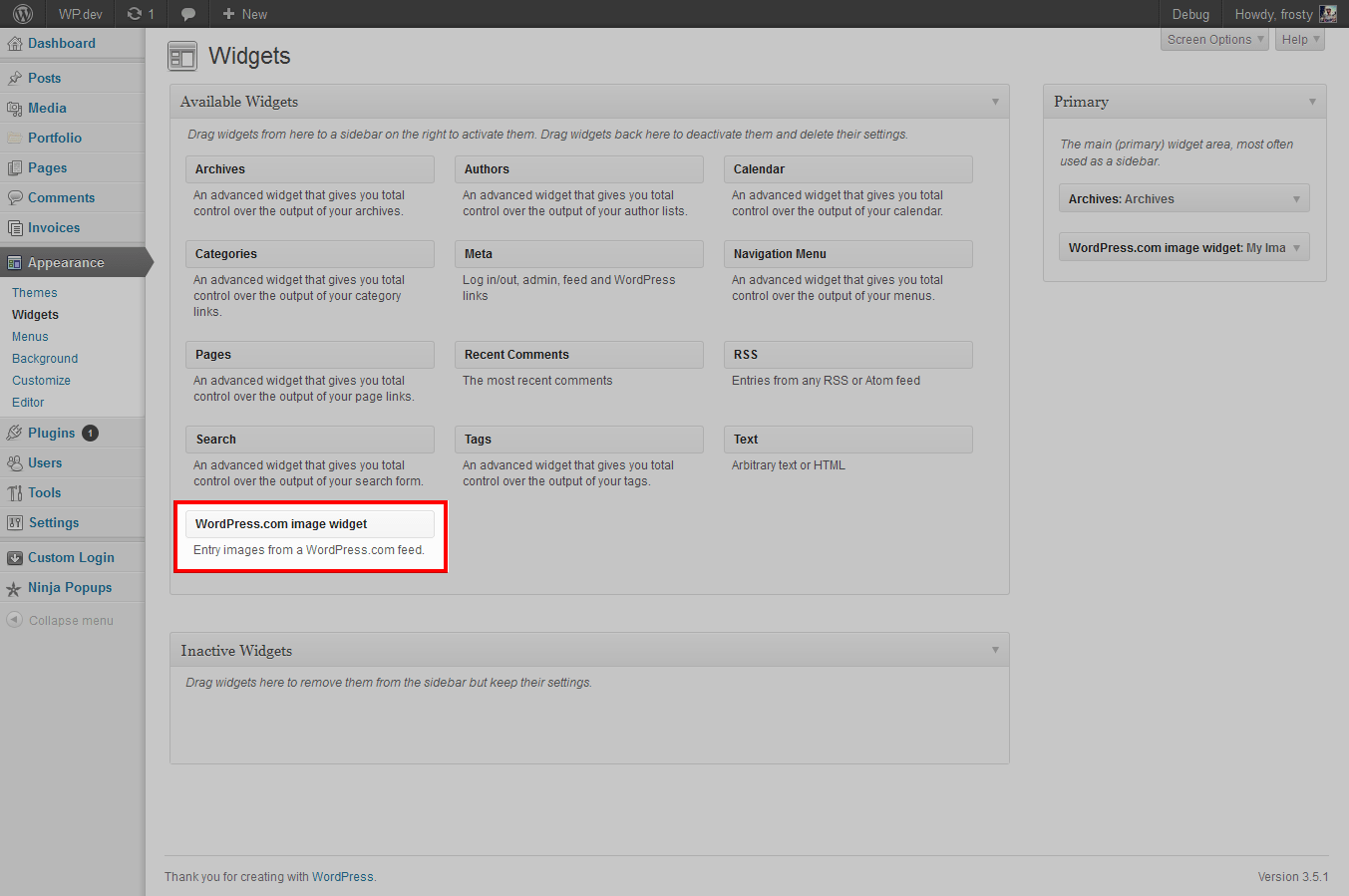Open the Help dropdown tab
1349x896 pixels.
[1300, 40]
